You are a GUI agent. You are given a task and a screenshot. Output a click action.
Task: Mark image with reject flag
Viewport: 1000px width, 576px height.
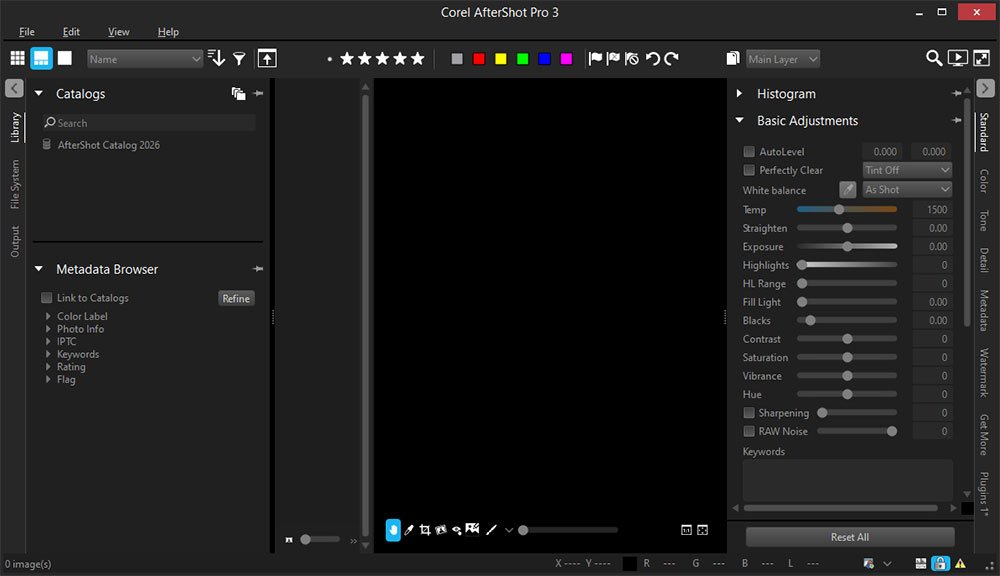coord(613,59)
